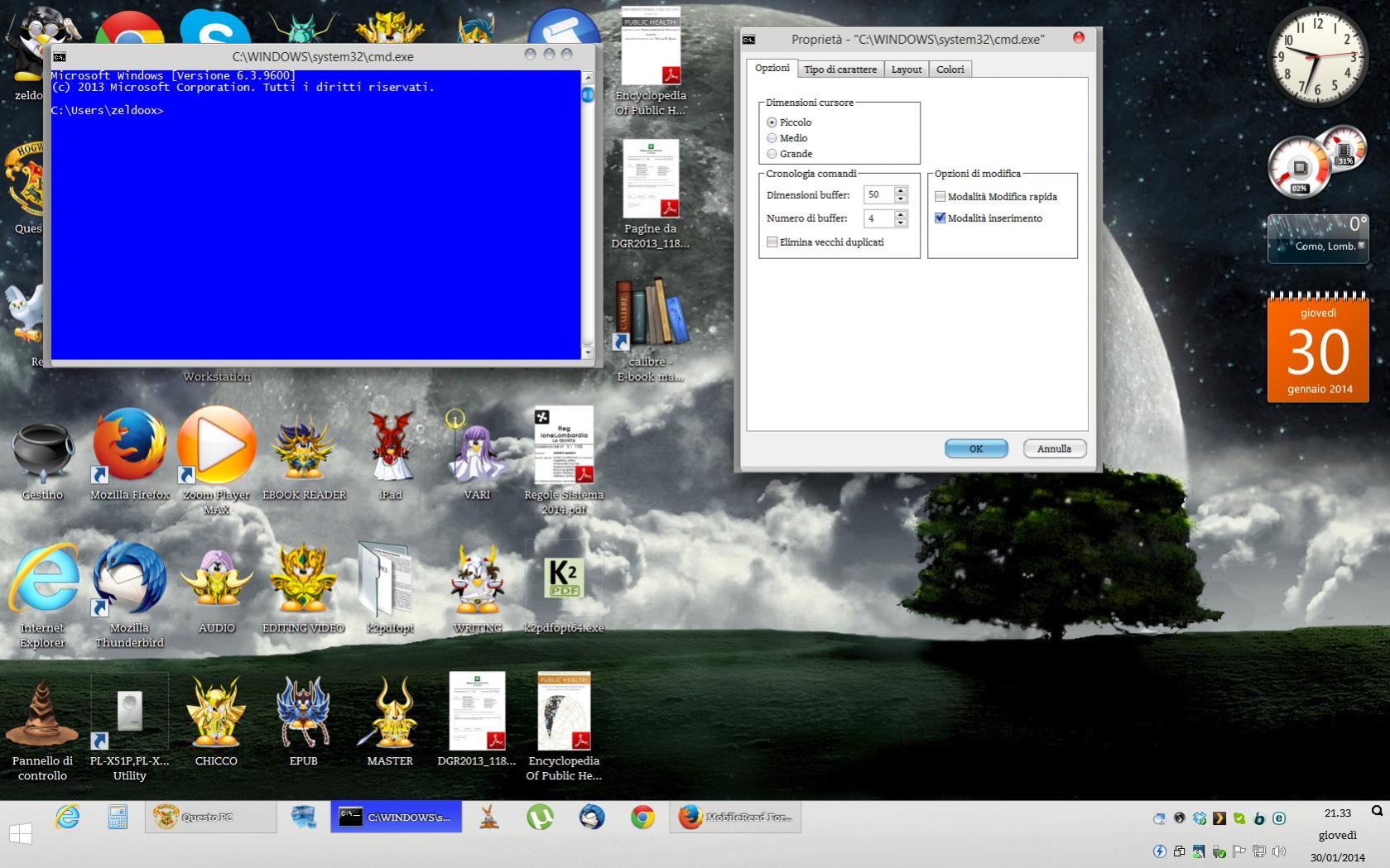
Task: Open uTorrent from the taskbar
Action: coord(540,818)
